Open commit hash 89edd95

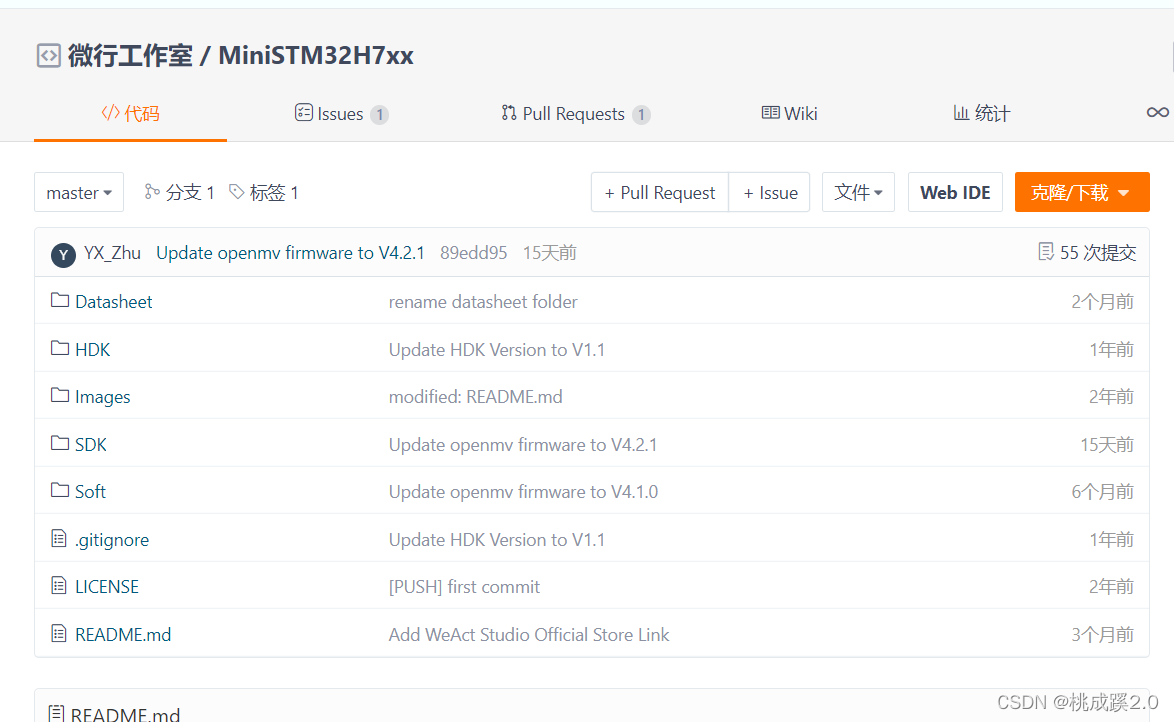tap(474, 253)
